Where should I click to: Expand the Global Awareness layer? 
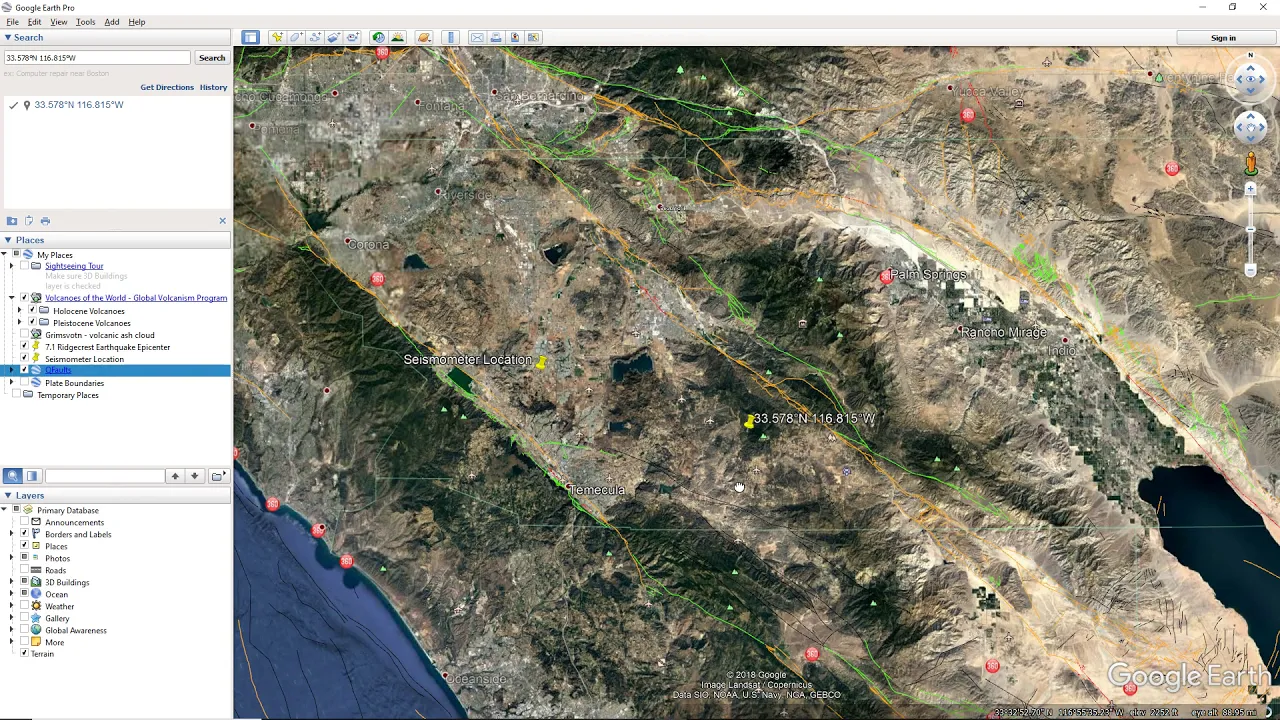(x=12, y=630)
